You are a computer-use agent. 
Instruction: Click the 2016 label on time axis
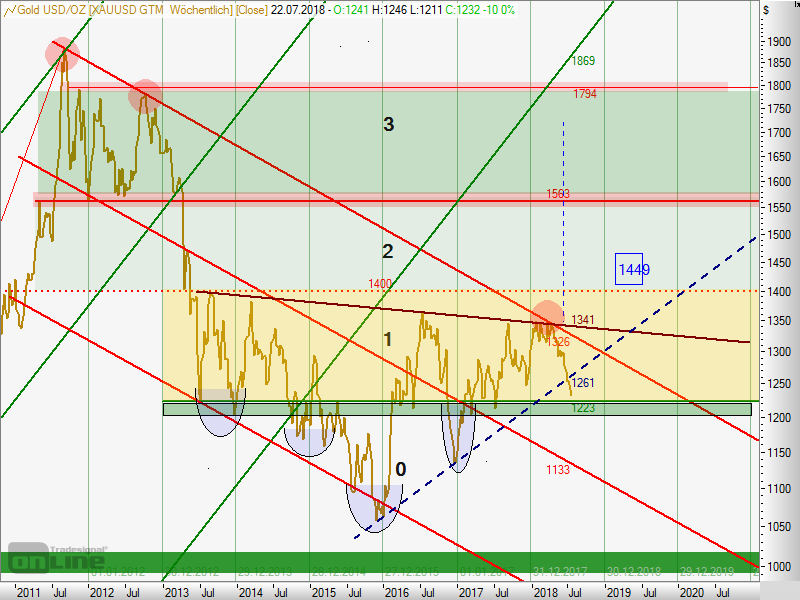(x=398, y=592)
